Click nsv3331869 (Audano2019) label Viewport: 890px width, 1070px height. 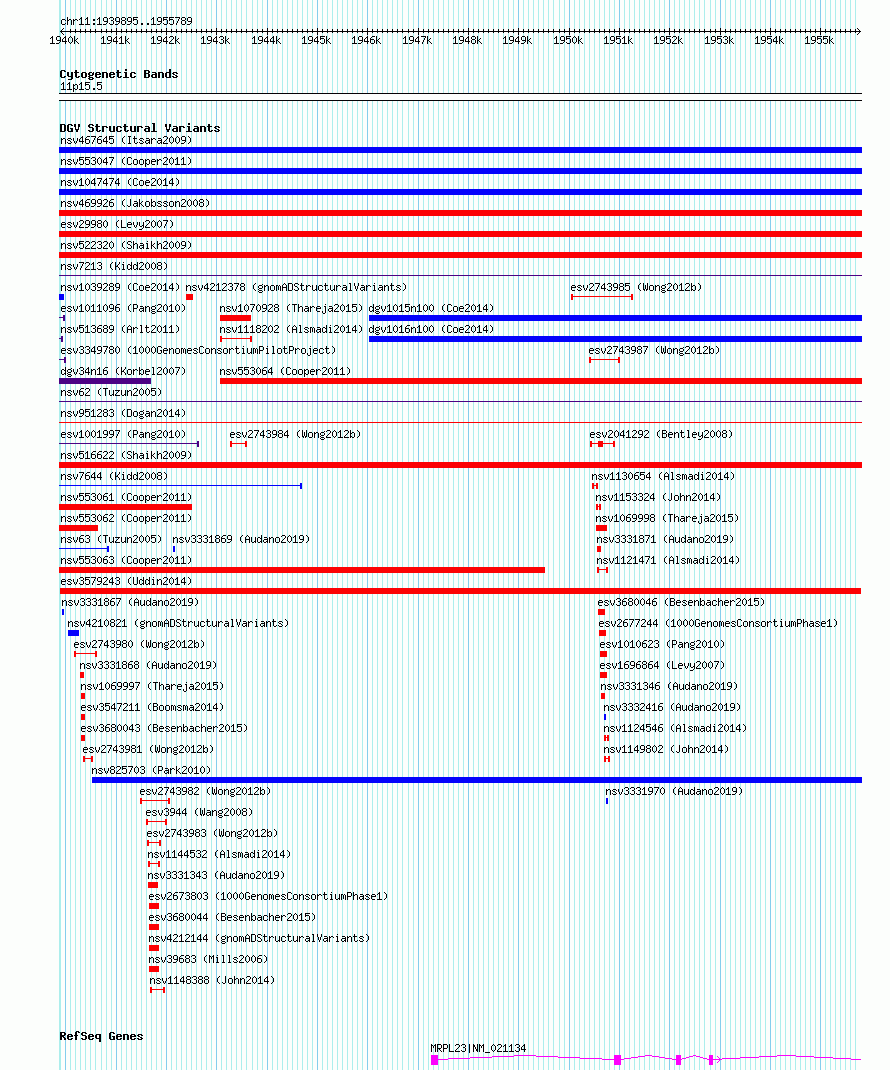pos(241,539)
